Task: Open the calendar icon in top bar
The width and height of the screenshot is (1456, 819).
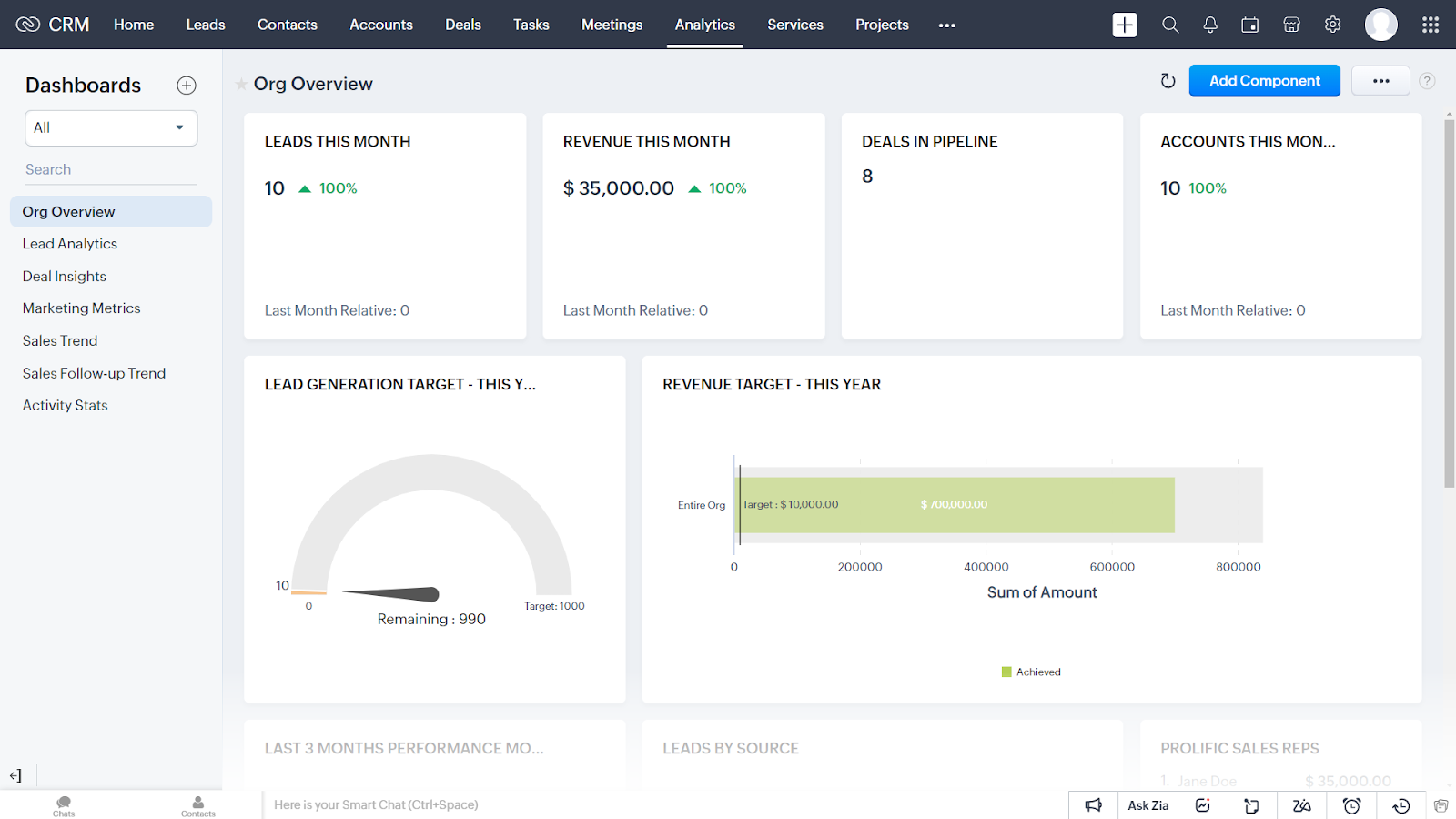Action: click(x=1250, y=25)
